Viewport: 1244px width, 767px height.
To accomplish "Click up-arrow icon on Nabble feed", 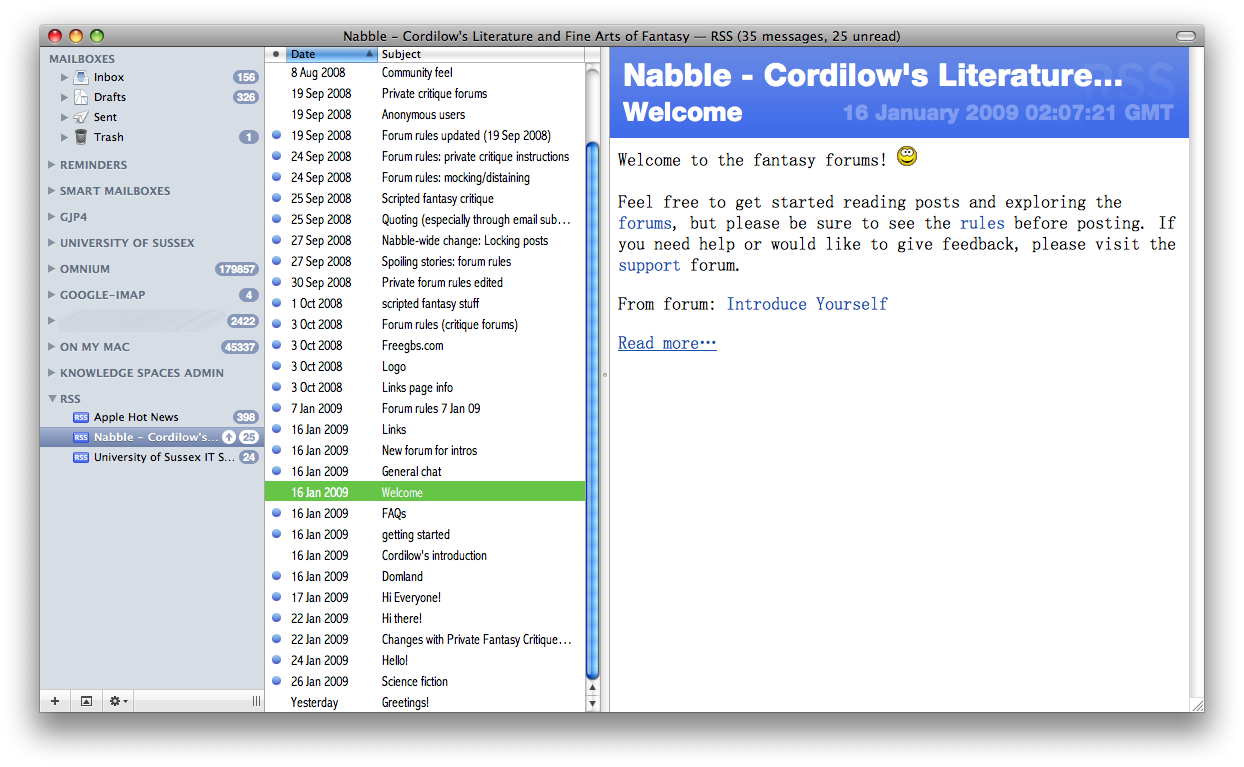I will [228, 437].
